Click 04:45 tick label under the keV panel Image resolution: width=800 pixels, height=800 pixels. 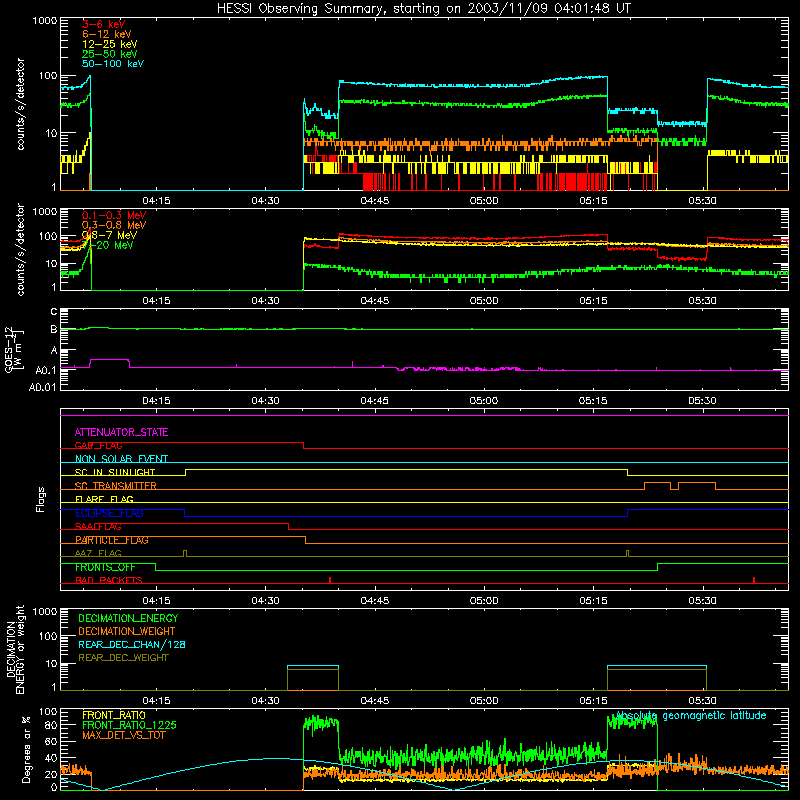pyautogui.click(x=374, y=201)
